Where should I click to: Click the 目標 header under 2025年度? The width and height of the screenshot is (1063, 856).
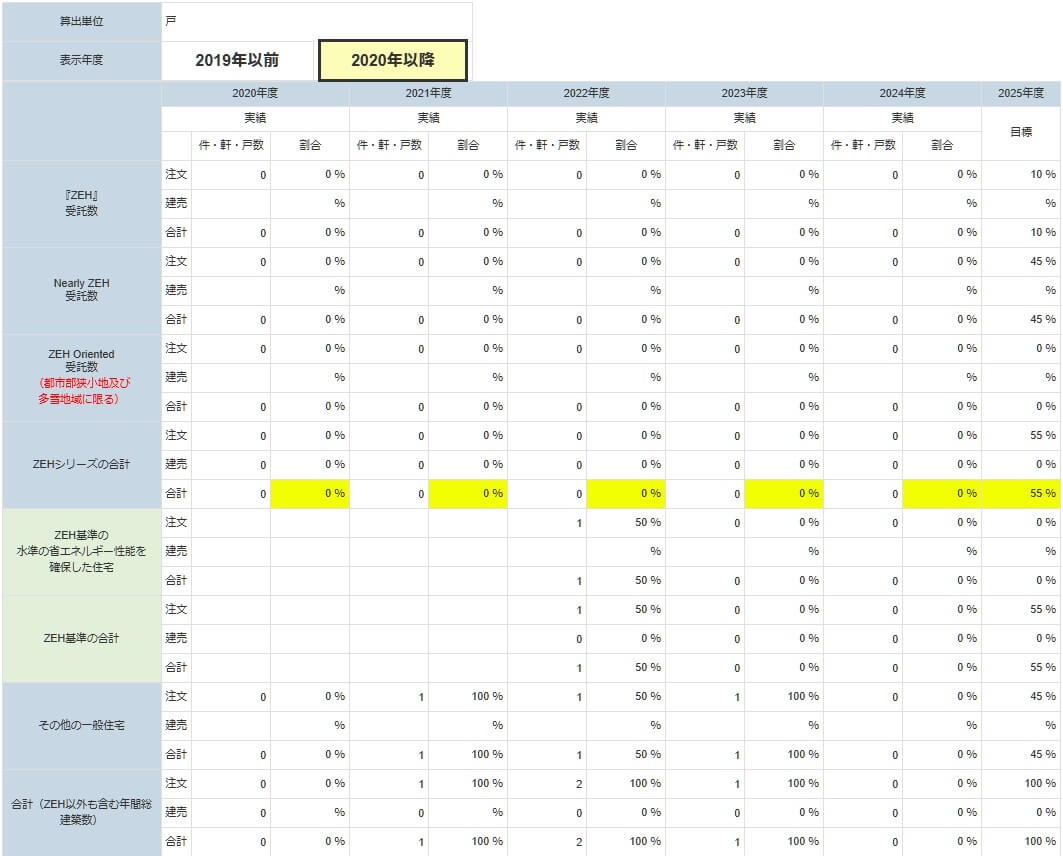click(x=1020, y=132)
